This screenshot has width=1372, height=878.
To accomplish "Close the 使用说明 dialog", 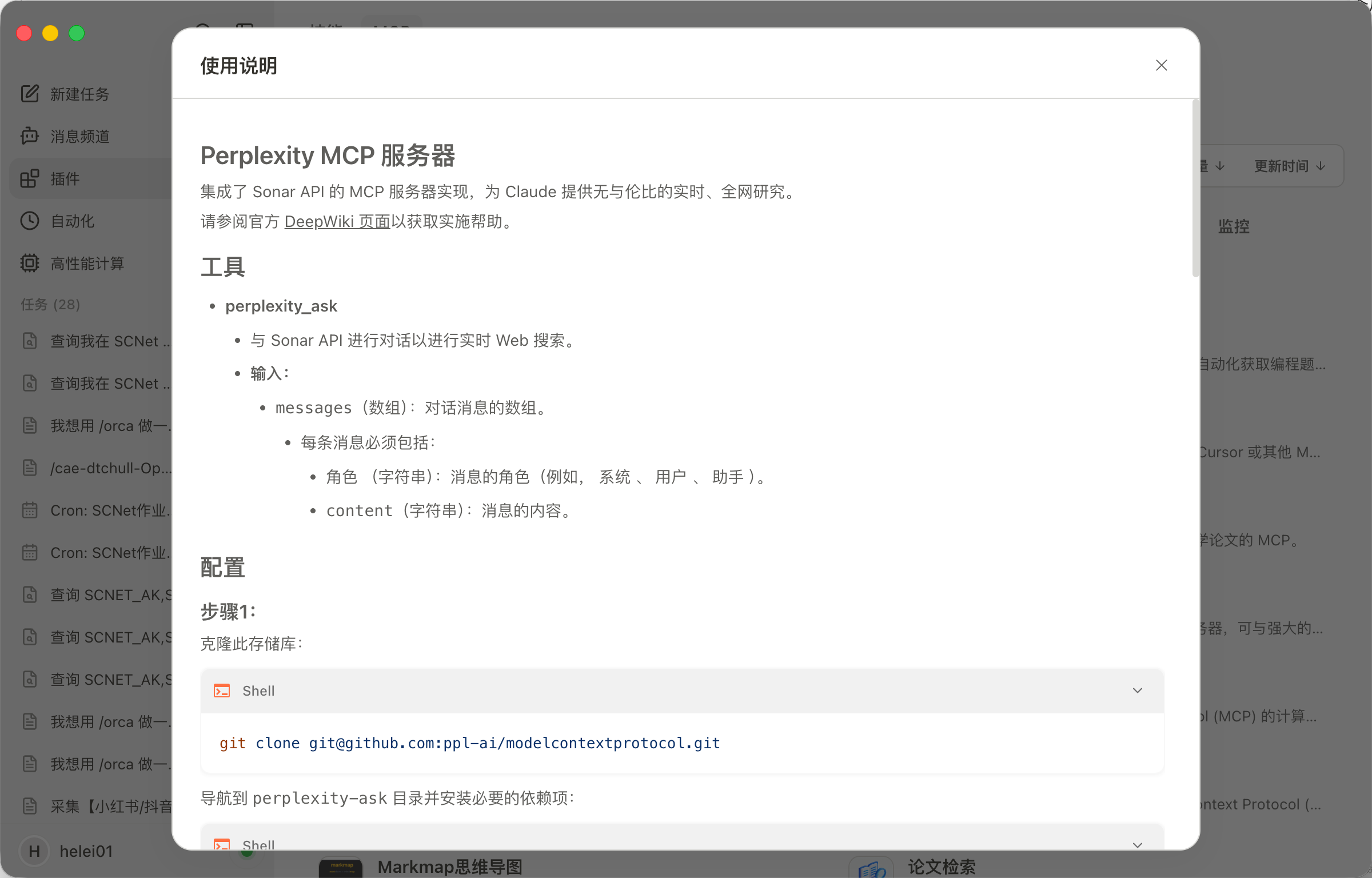I will [x=1161, y=65].
